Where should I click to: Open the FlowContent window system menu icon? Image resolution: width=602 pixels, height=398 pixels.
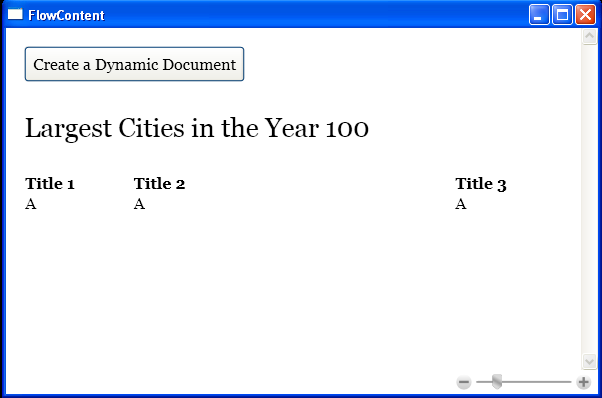15,14
